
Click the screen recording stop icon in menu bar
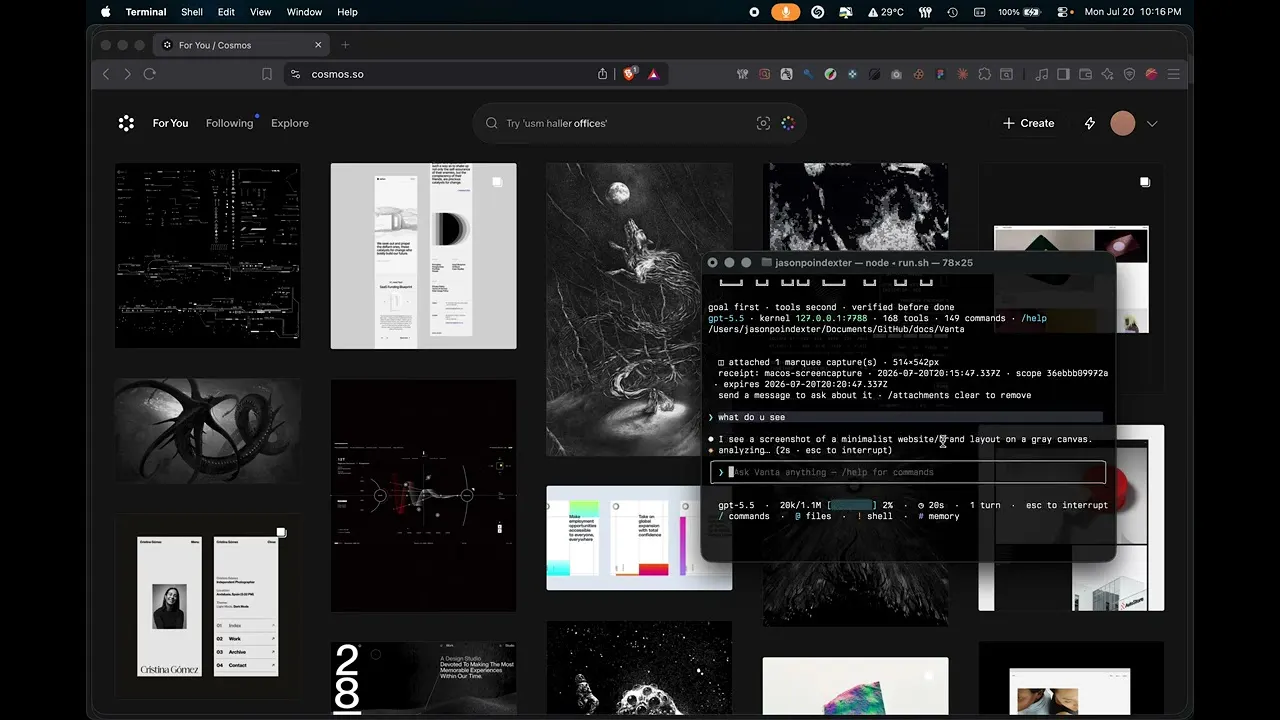coord(754,12)
